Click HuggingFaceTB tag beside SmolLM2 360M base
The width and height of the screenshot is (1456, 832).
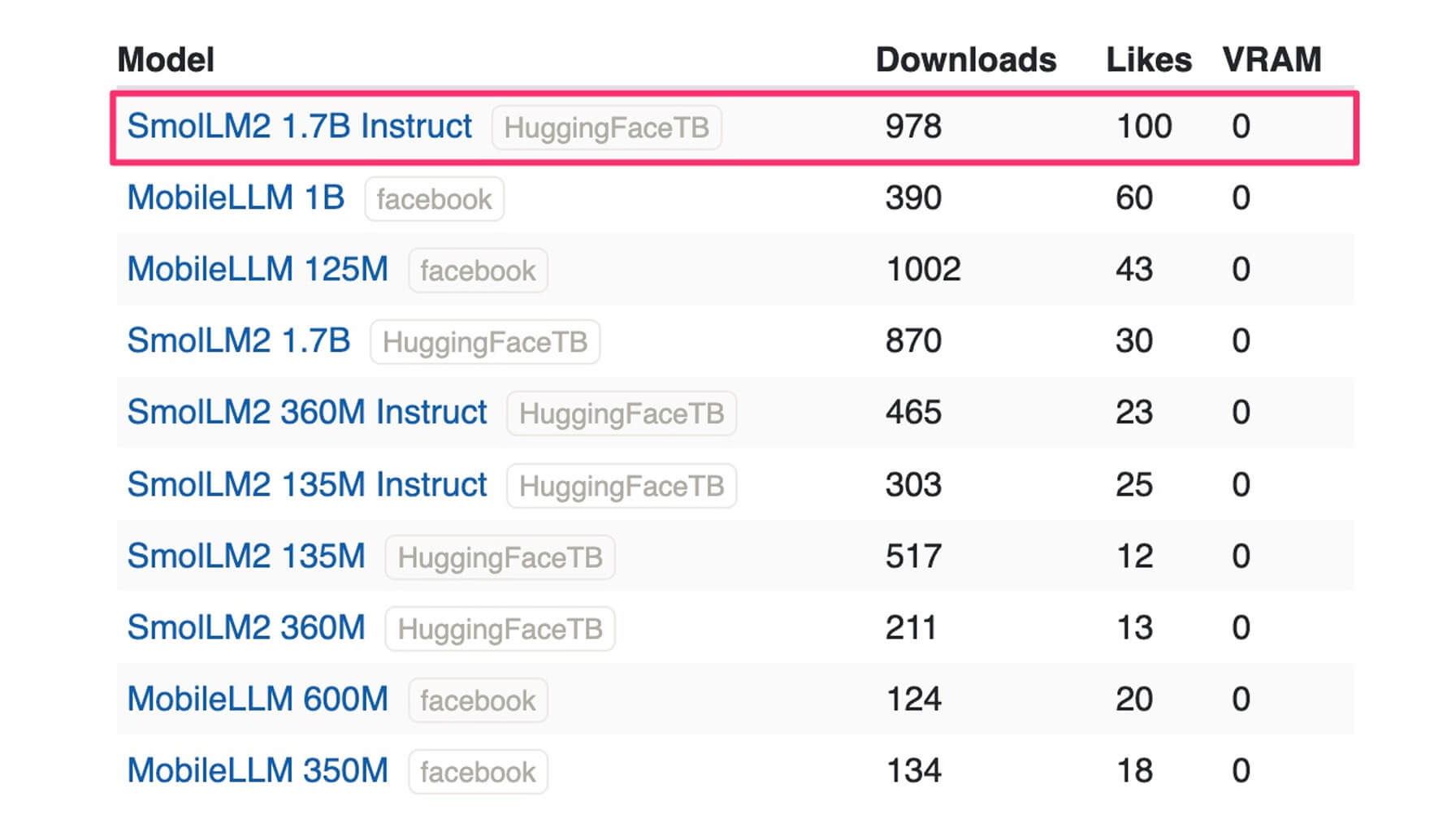tap(500, 629)
